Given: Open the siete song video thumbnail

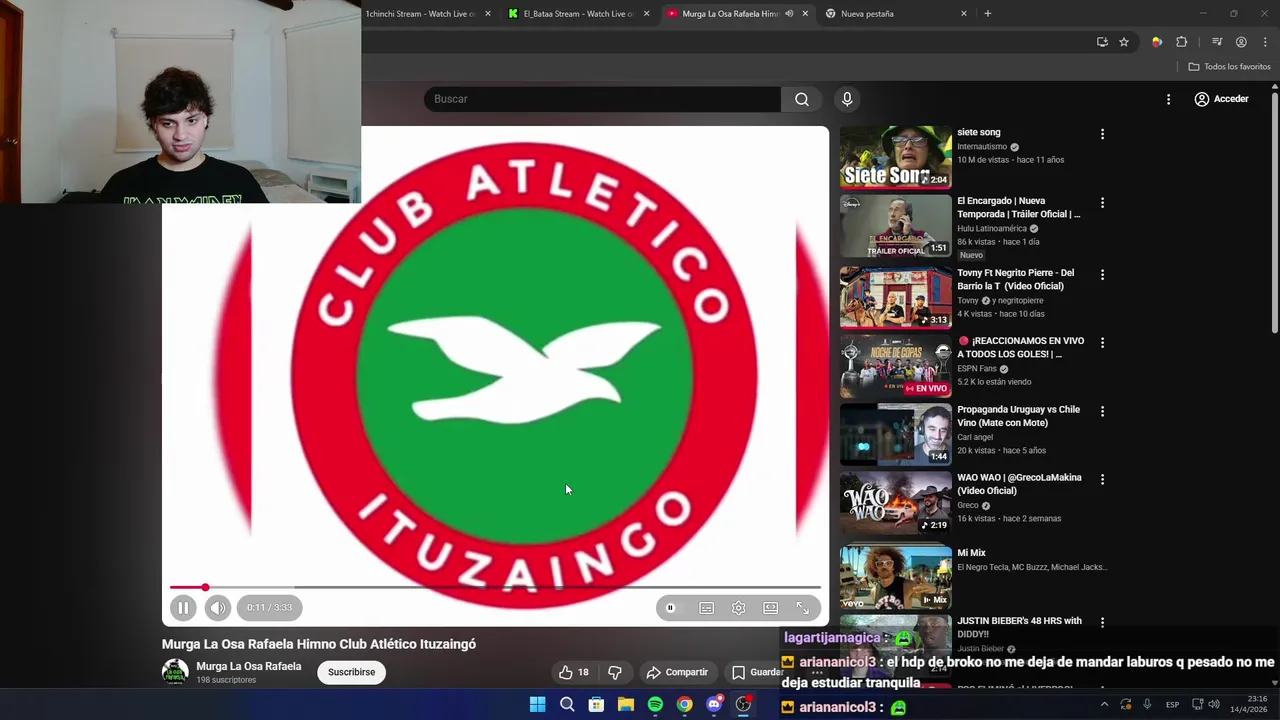Looking at the screenshot, I should click(895, 157).
